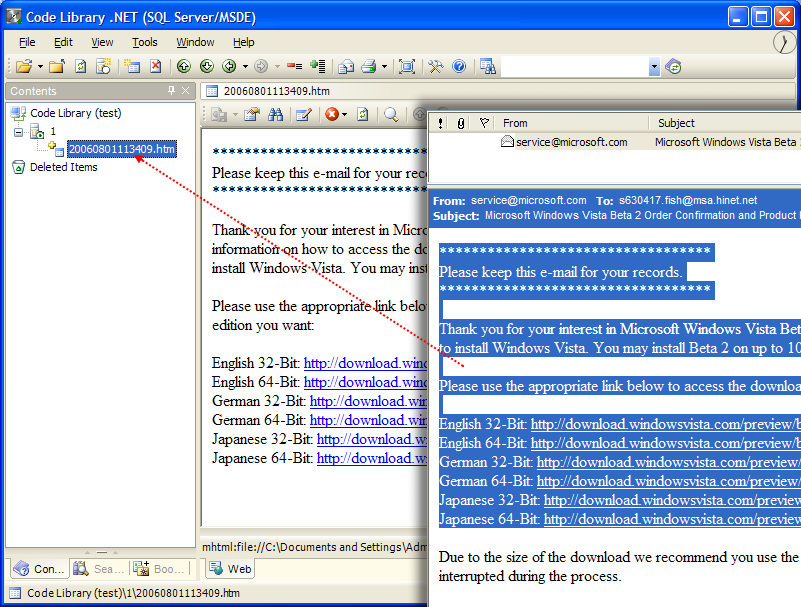
Task: Click the blue help question mark icon
Action: [459, 66]
